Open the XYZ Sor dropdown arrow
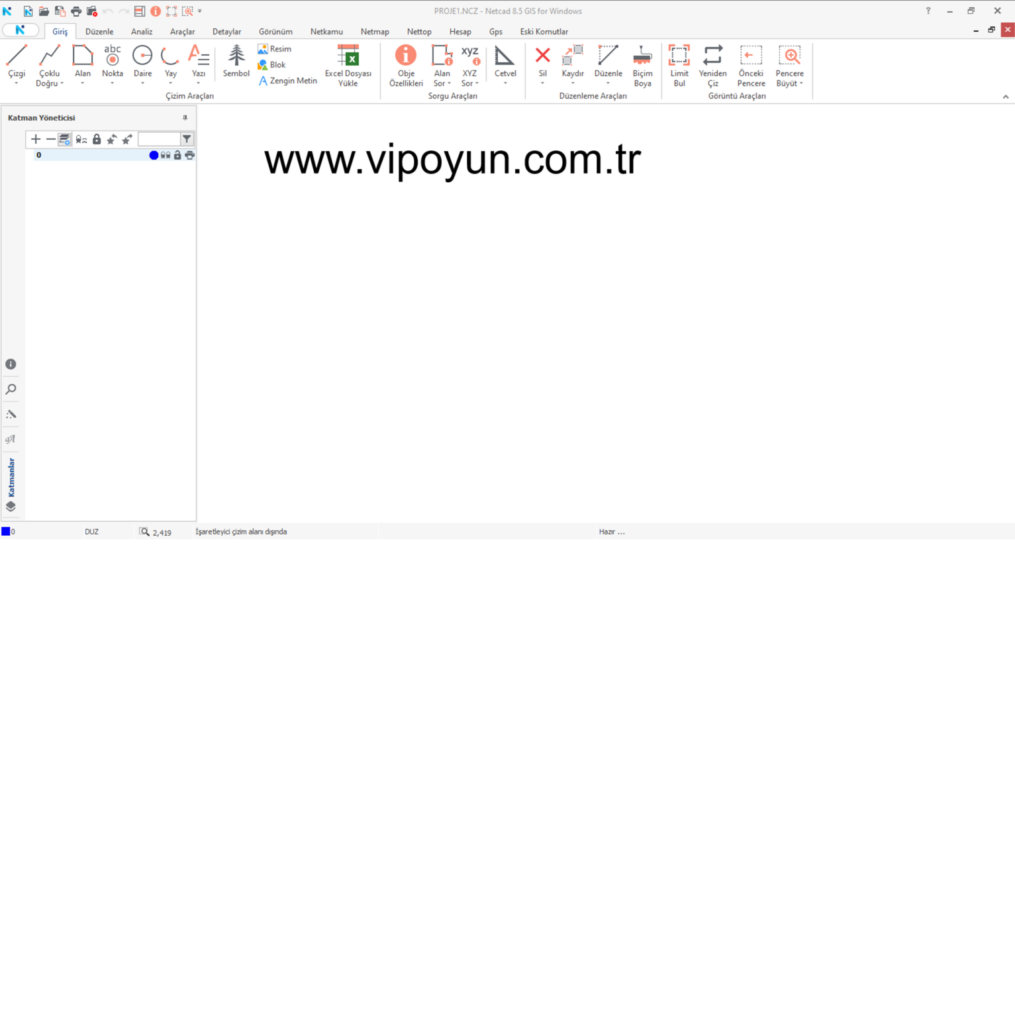Screen dimensions: 1015x1024 [477, 84]
